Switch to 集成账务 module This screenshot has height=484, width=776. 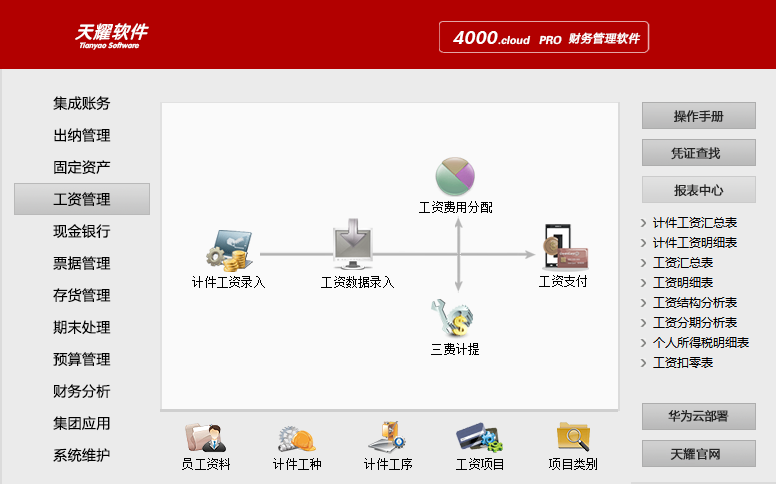[x=82, y=103]
